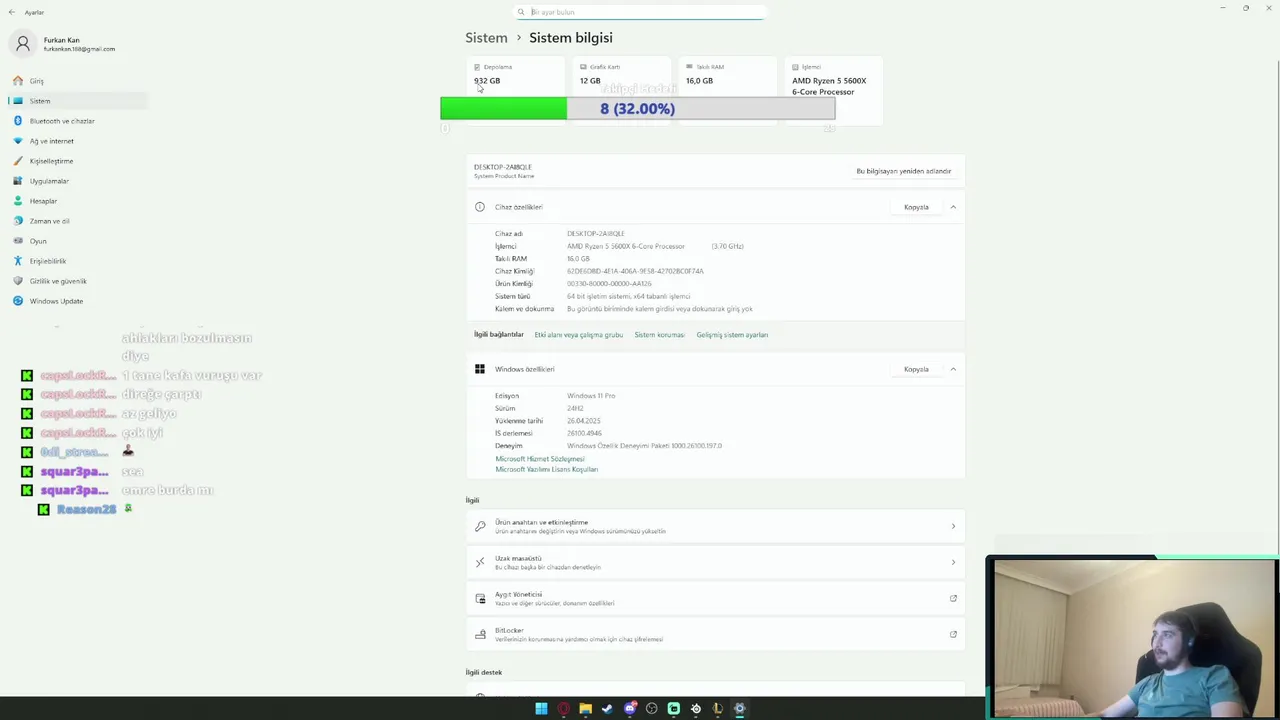Collapse the Windows özellikleri section chevron
This screenshot has width=1280, height=720.
[953, 369]
